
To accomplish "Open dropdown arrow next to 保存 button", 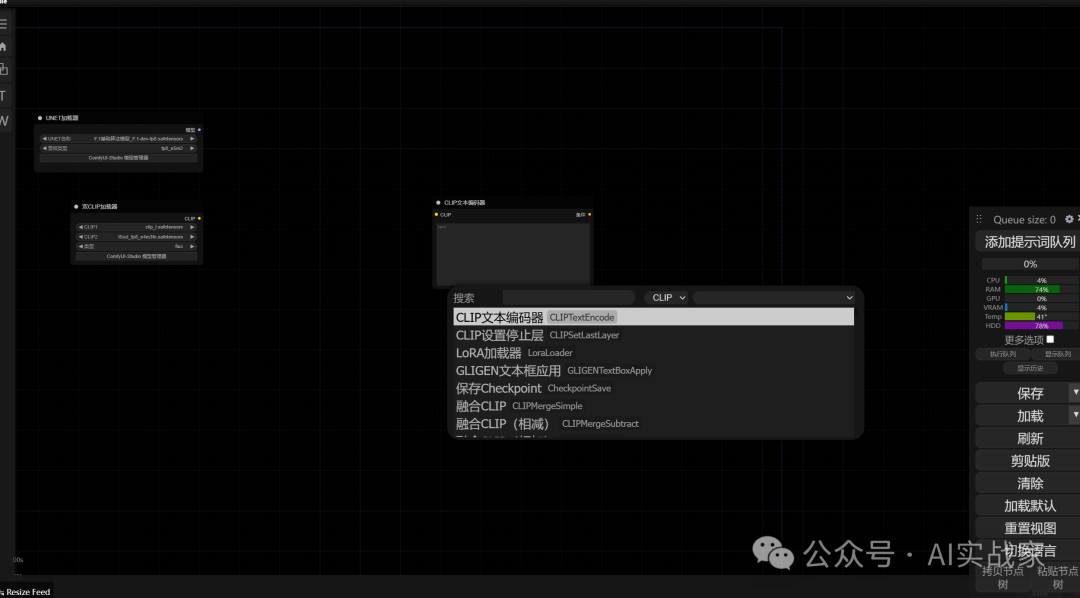I will coord(1074,393).
